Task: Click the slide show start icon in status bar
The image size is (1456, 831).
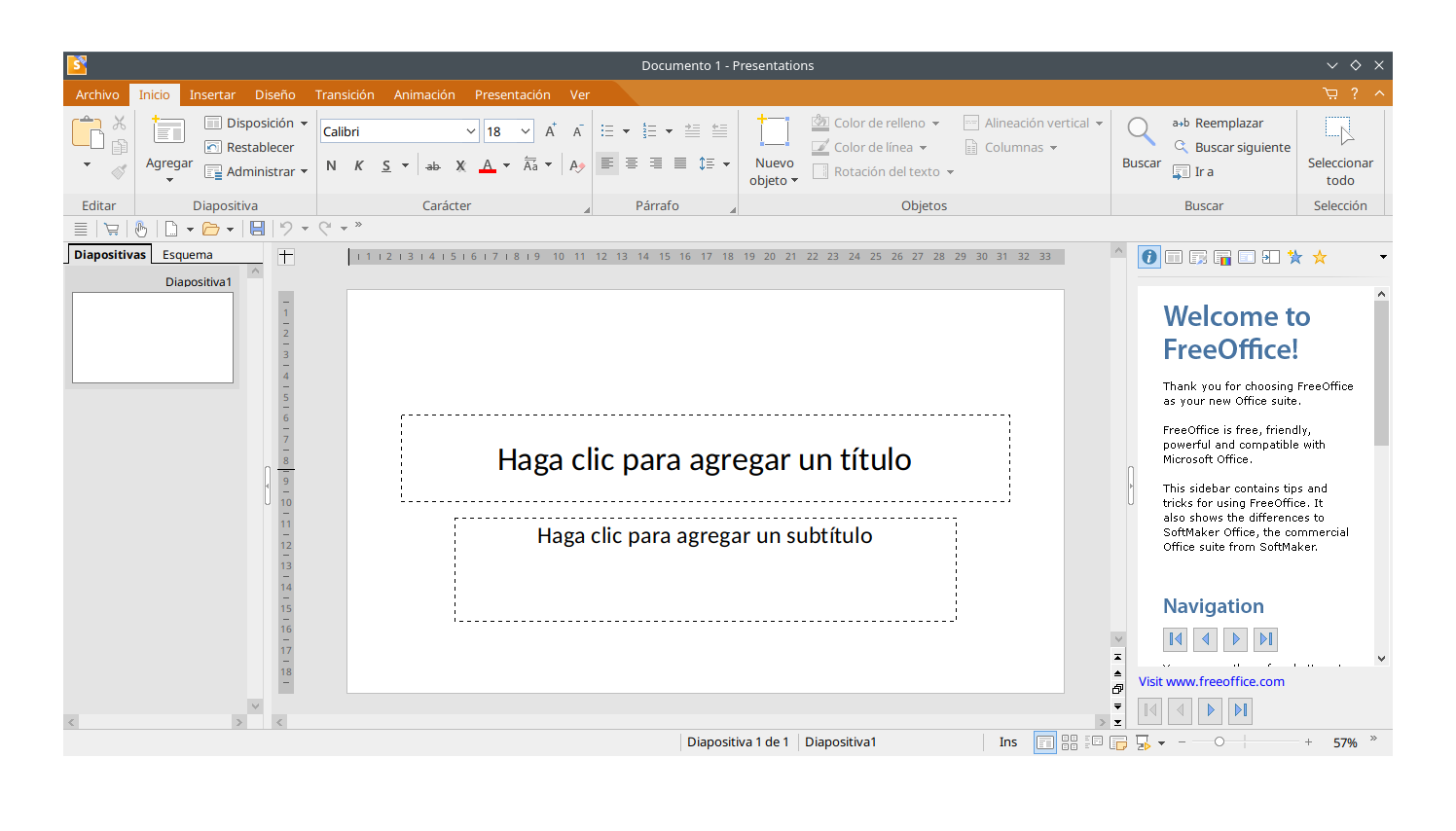Action: [x=1143, y=742]
